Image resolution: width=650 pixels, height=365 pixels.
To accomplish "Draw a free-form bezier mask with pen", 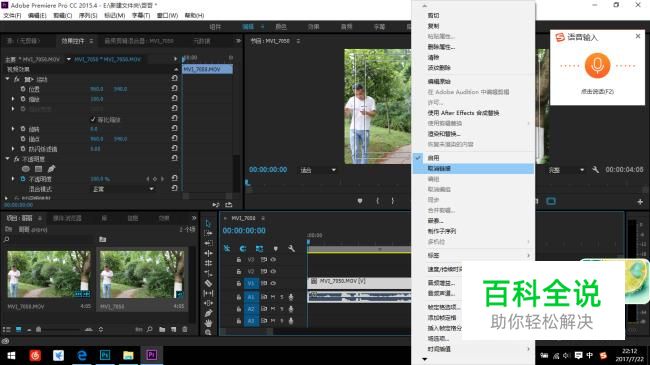I will point(51,169).
